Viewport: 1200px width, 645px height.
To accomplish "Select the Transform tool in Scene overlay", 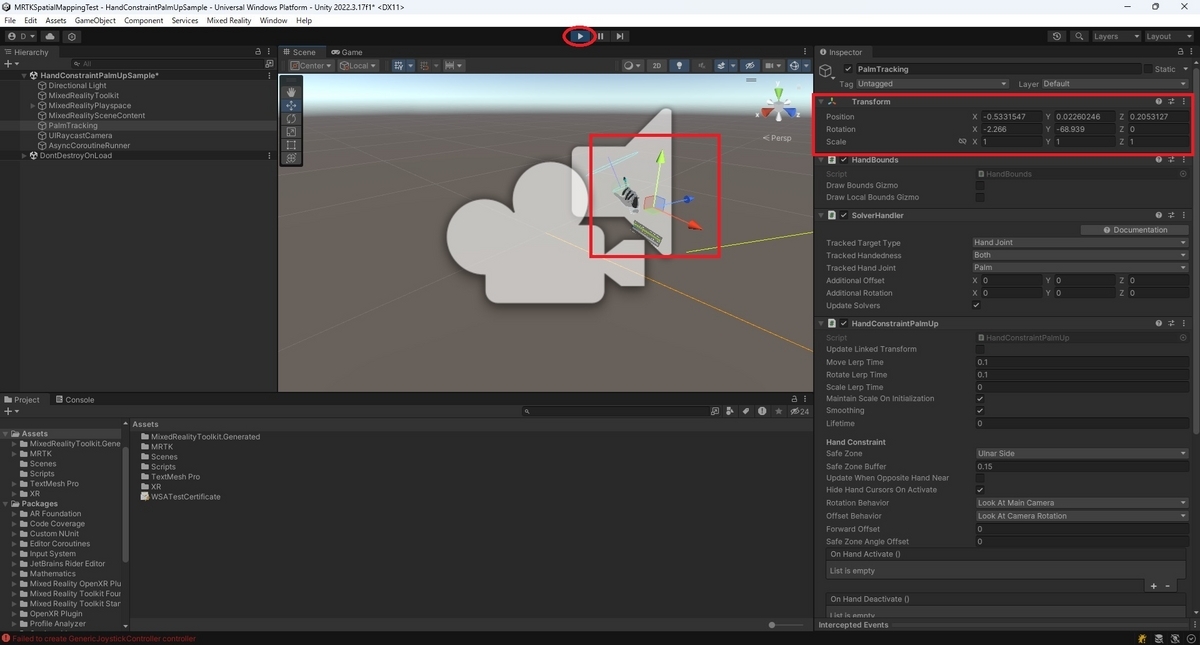I will point(291,157).
